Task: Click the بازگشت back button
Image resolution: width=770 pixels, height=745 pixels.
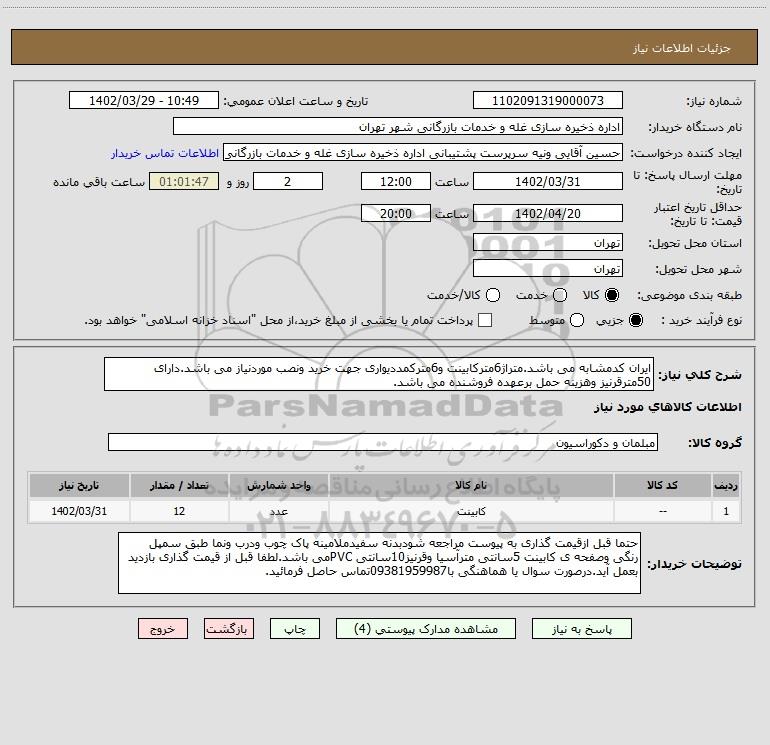Action: point(229,629)
